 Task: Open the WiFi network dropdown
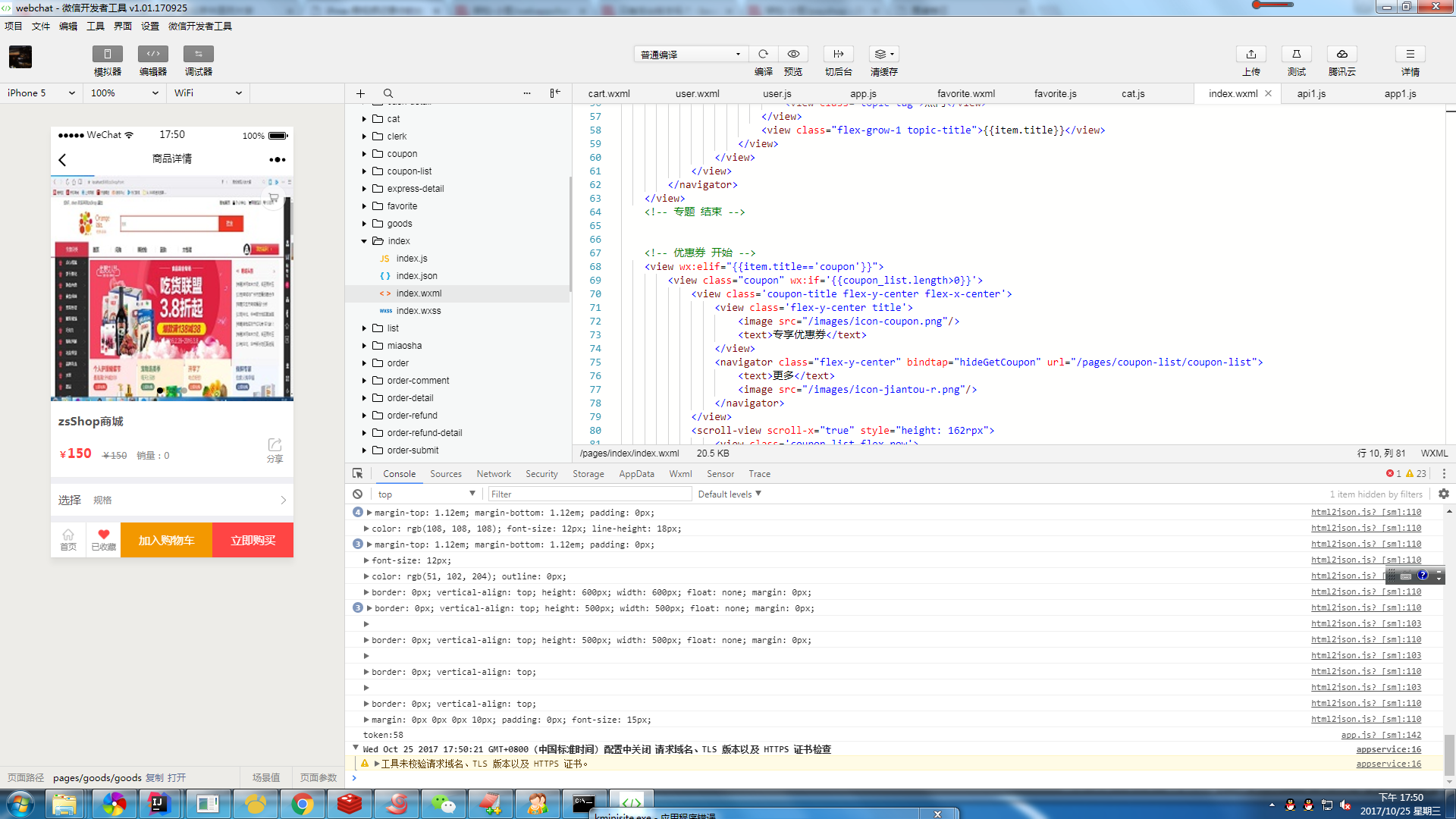(x=208, y=93)
